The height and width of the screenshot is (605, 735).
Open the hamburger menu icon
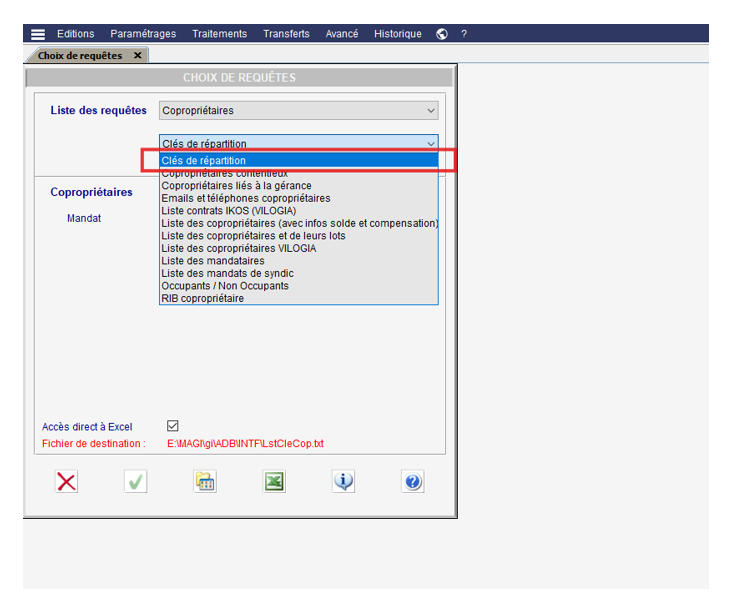click(38, 34)
